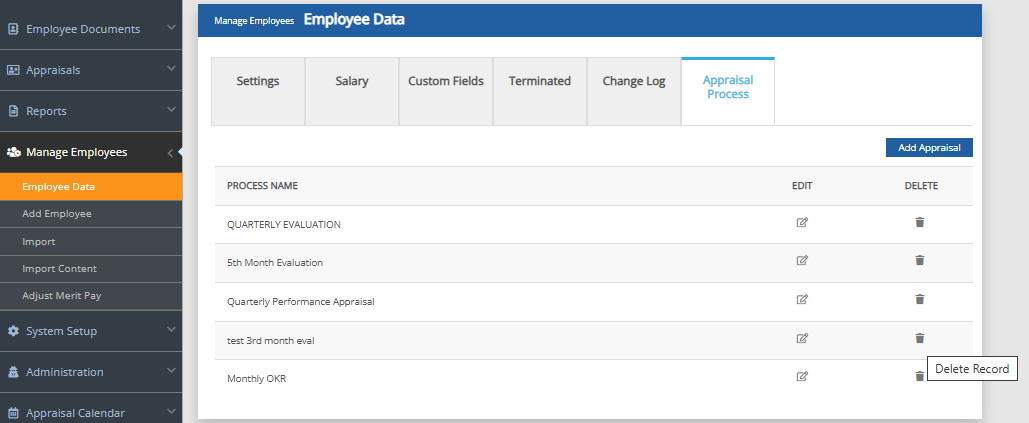Edit the 5th Month Evaluation process

click(802, 261)
